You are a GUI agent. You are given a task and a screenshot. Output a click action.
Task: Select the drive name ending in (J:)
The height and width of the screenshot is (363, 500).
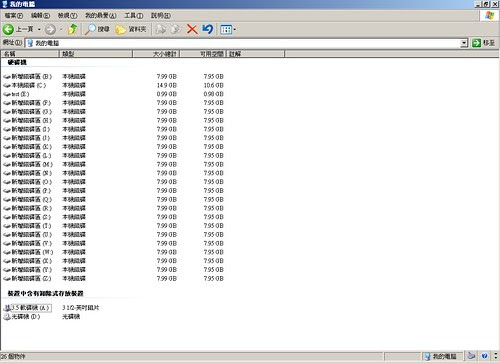31,138
